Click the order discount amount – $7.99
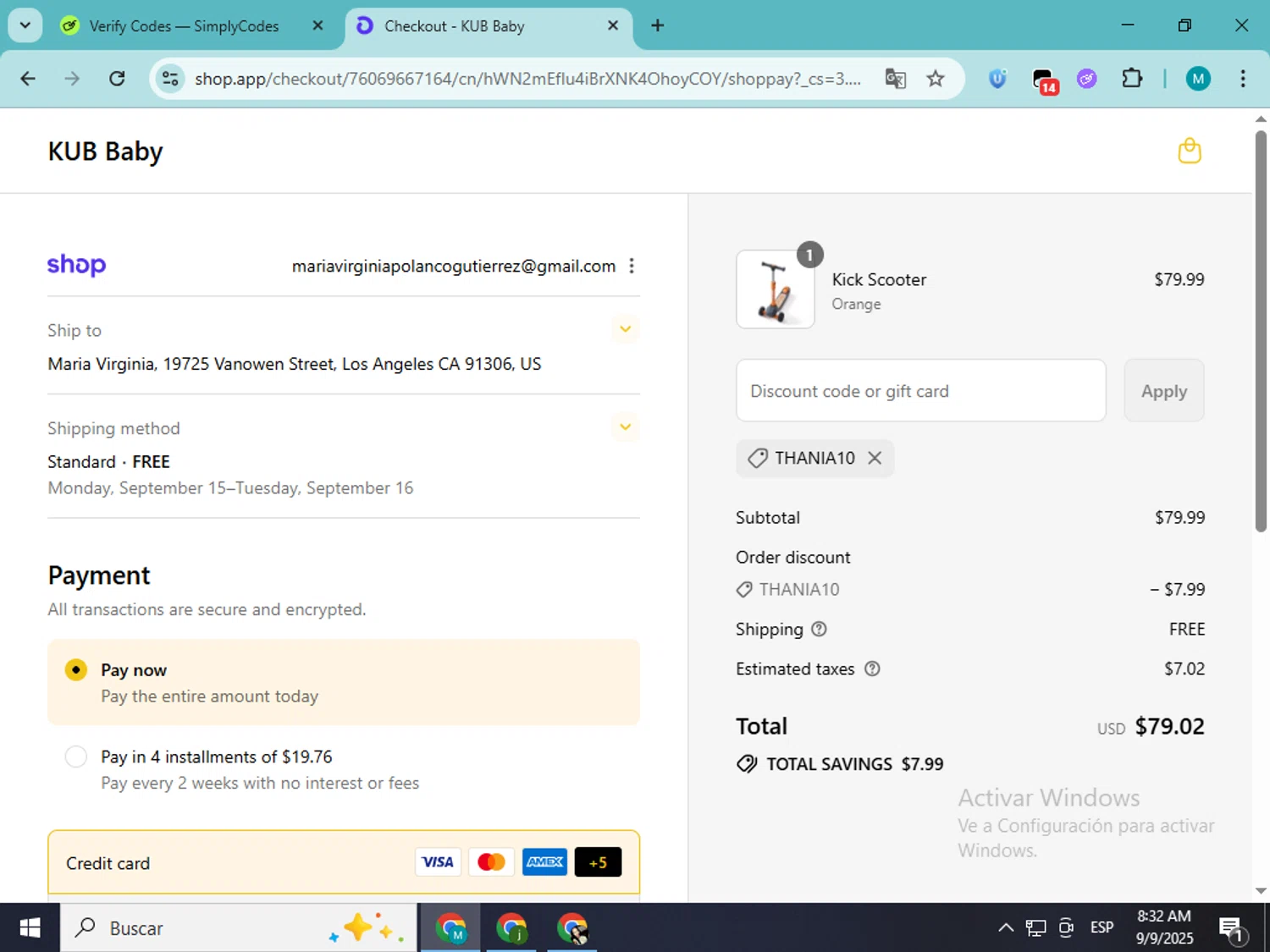The height and width of the screenshot is (952, 1270). tap(1177, 589)
